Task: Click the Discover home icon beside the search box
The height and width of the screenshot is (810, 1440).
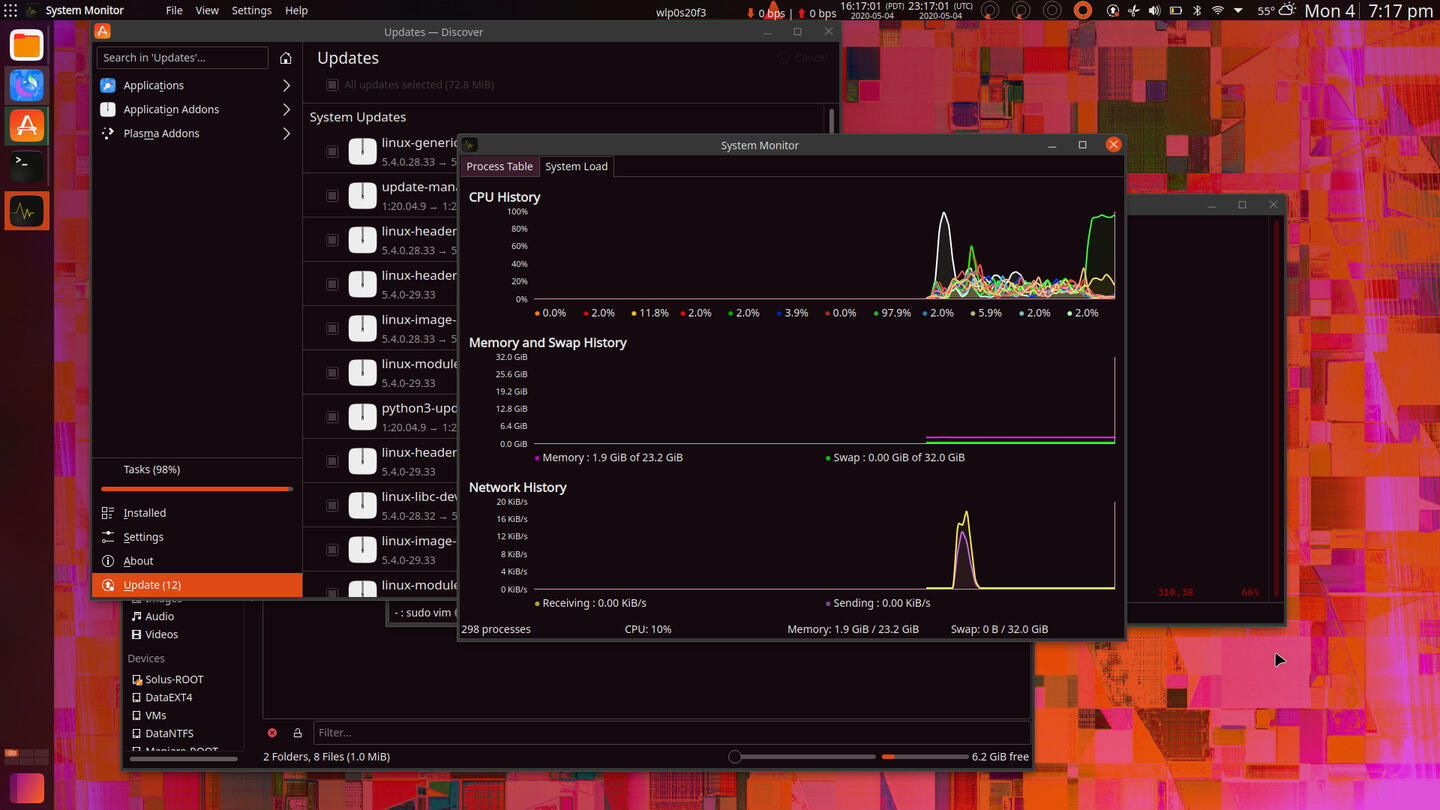Action: pos(286,58)
